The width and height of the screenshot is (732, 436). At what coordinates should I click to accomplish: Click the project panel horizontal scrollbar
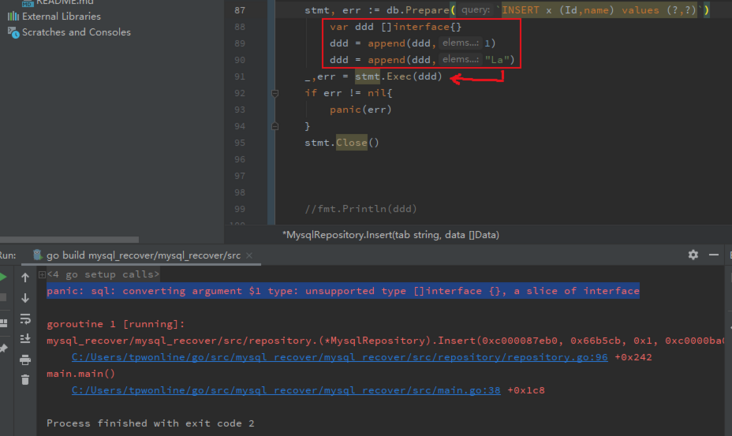(69, 239)
